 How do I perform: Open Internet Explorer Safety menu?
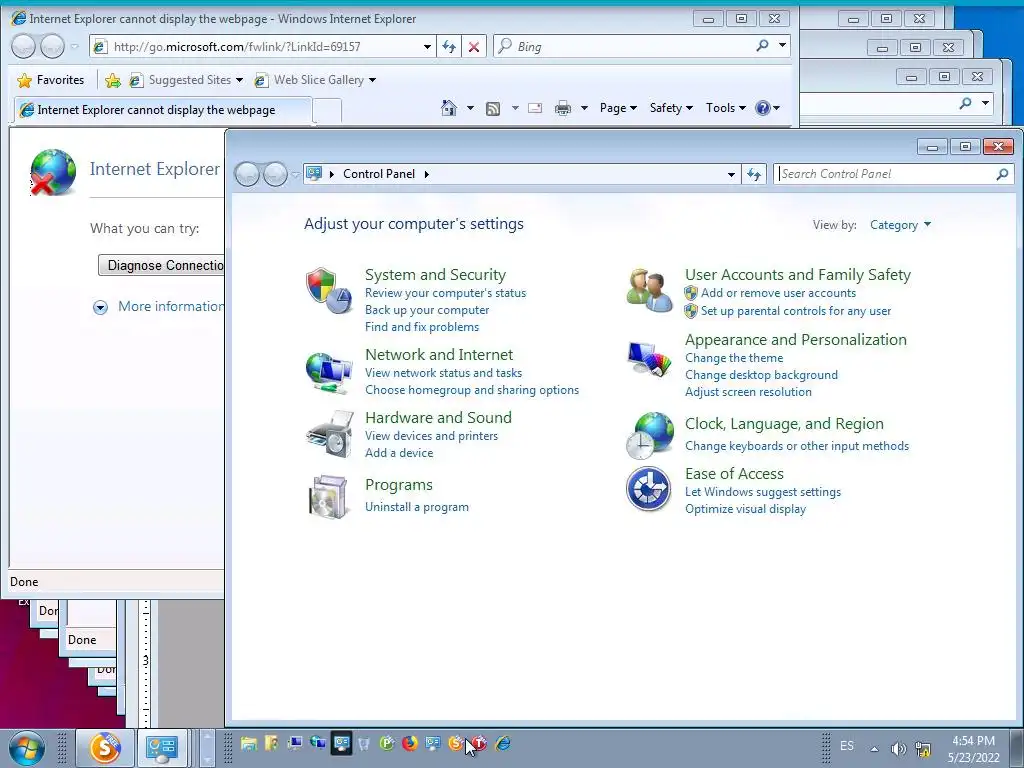[671, 108]
